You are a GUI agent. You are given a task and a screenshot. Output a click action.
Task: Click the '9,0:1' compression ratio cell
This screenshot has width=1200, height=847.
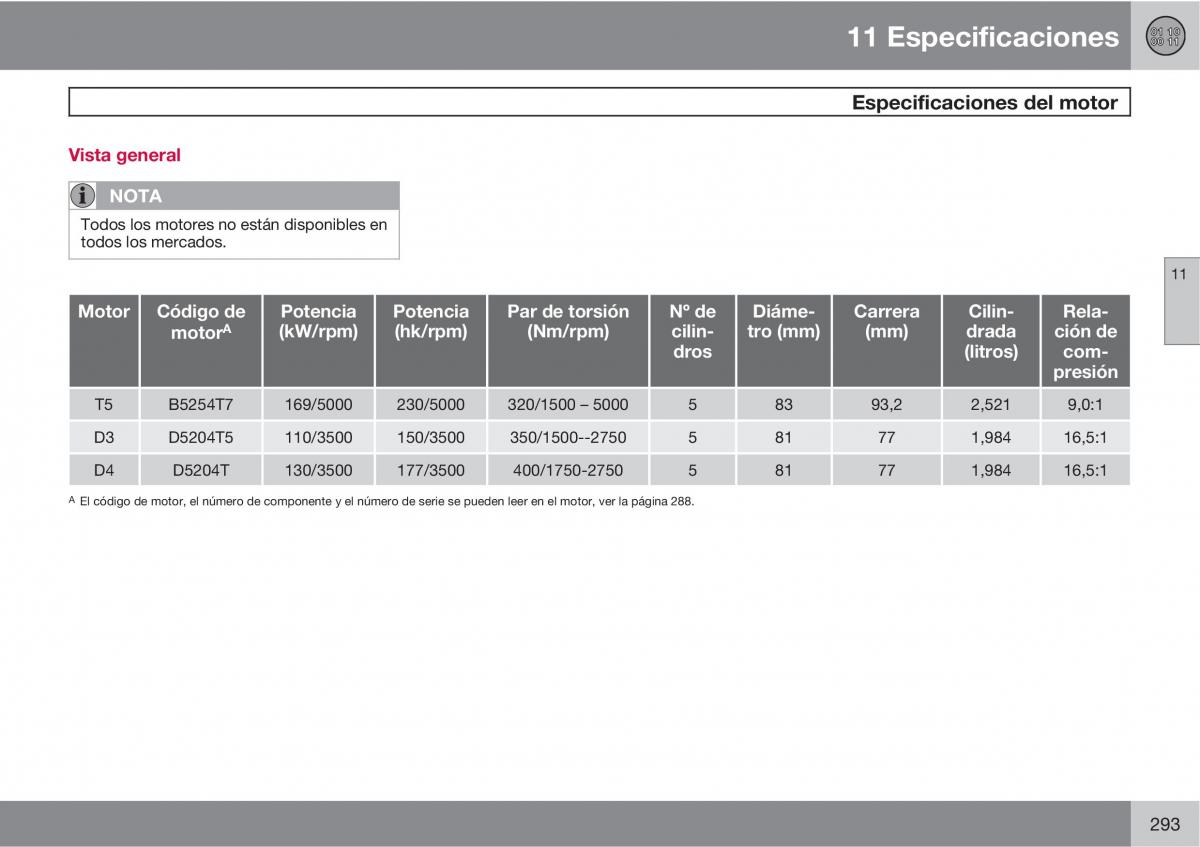[1085, 405]
